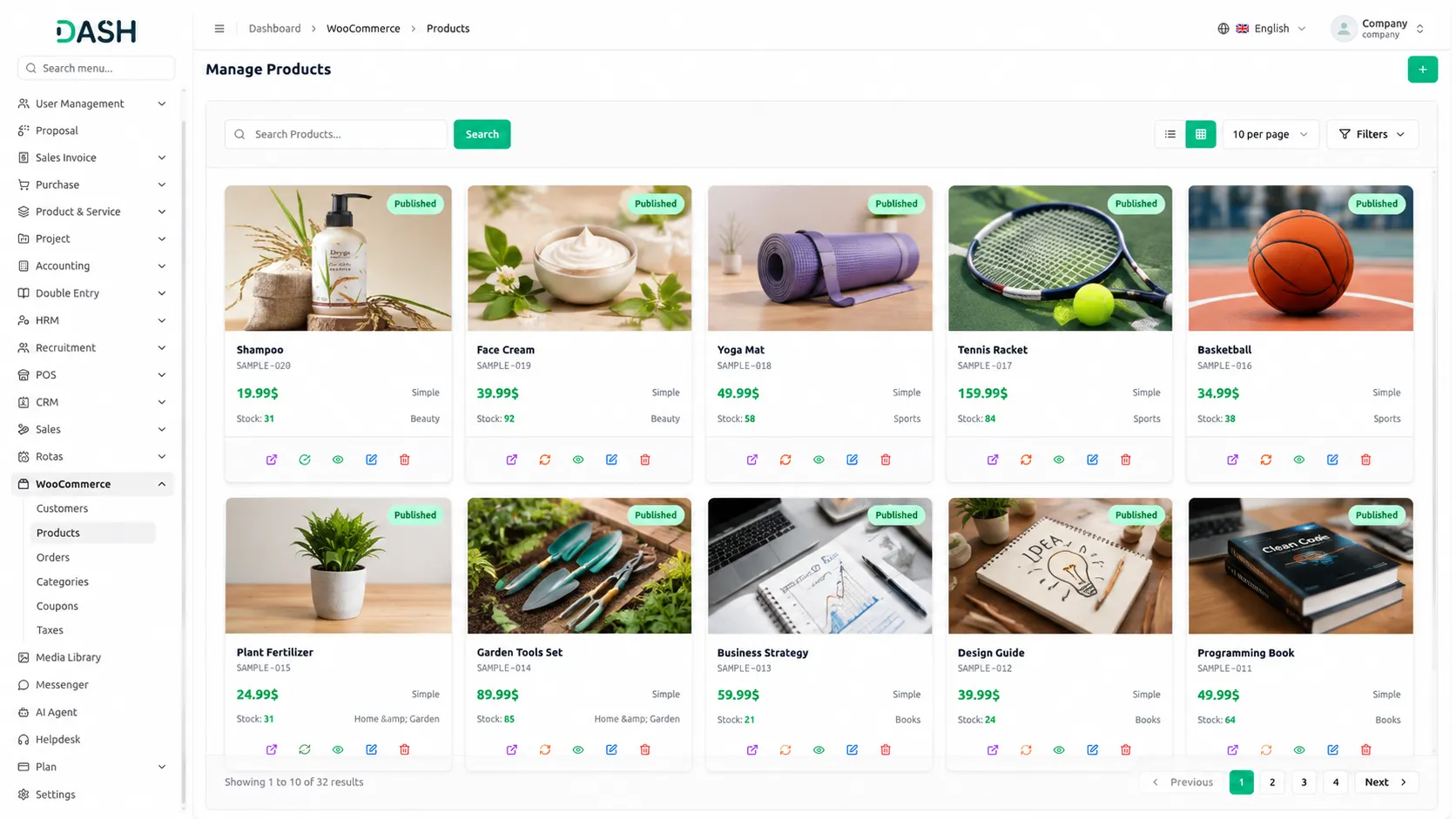This screenshot has width=1456, height=819.
Task: Delete the Design Guide product
Action: tap(1125, 749)
